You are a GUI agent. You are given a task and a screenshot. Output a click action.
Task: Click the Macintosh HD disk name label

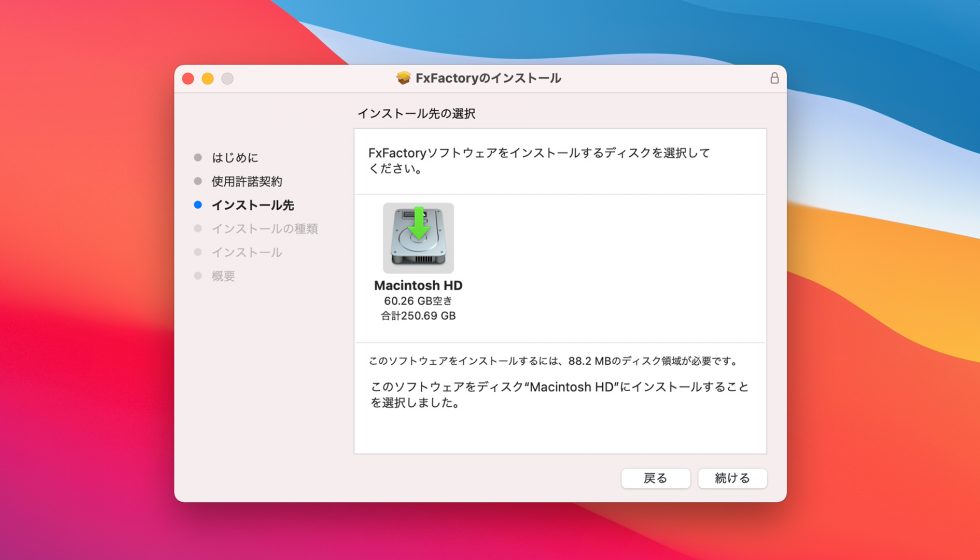(x=418, y=286)
